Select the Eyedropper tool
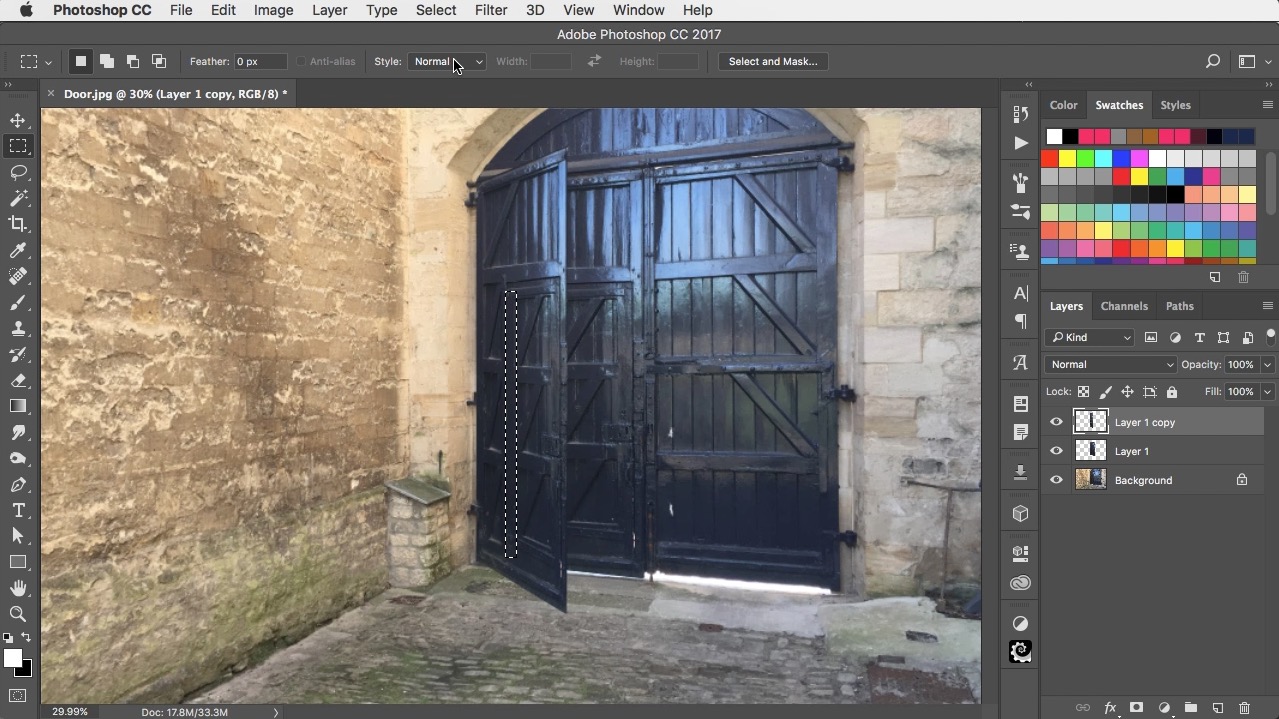The image size is (1279, 719). 18,250
